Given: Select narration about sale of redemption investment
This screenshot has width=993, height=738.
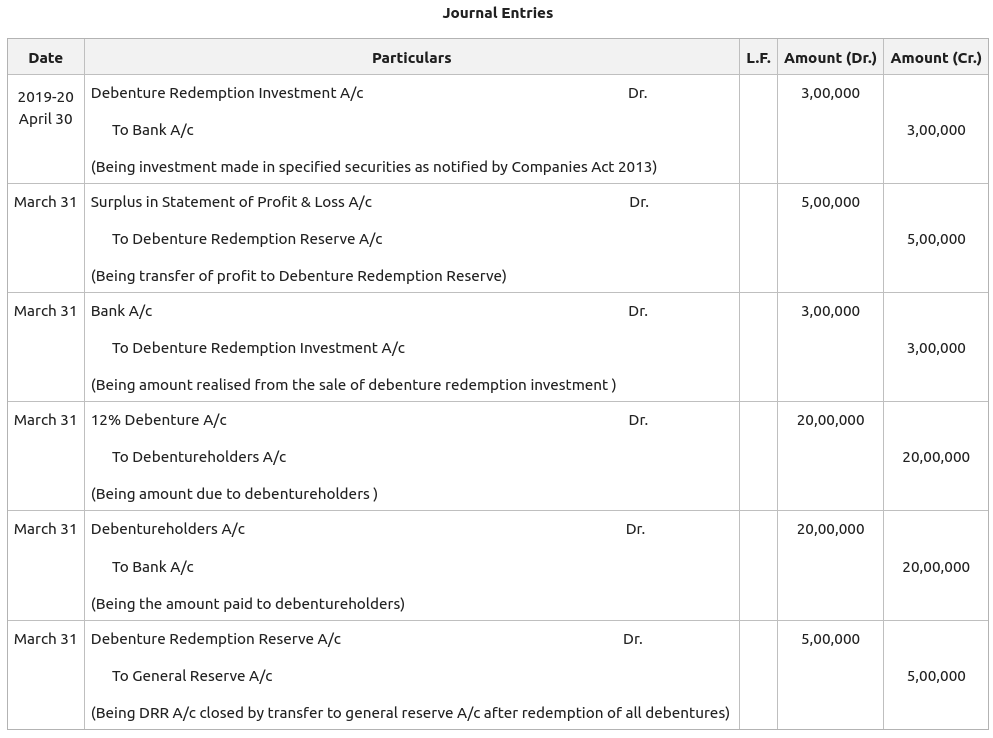Looking at the screenshot, I should [x=353, y=385].
